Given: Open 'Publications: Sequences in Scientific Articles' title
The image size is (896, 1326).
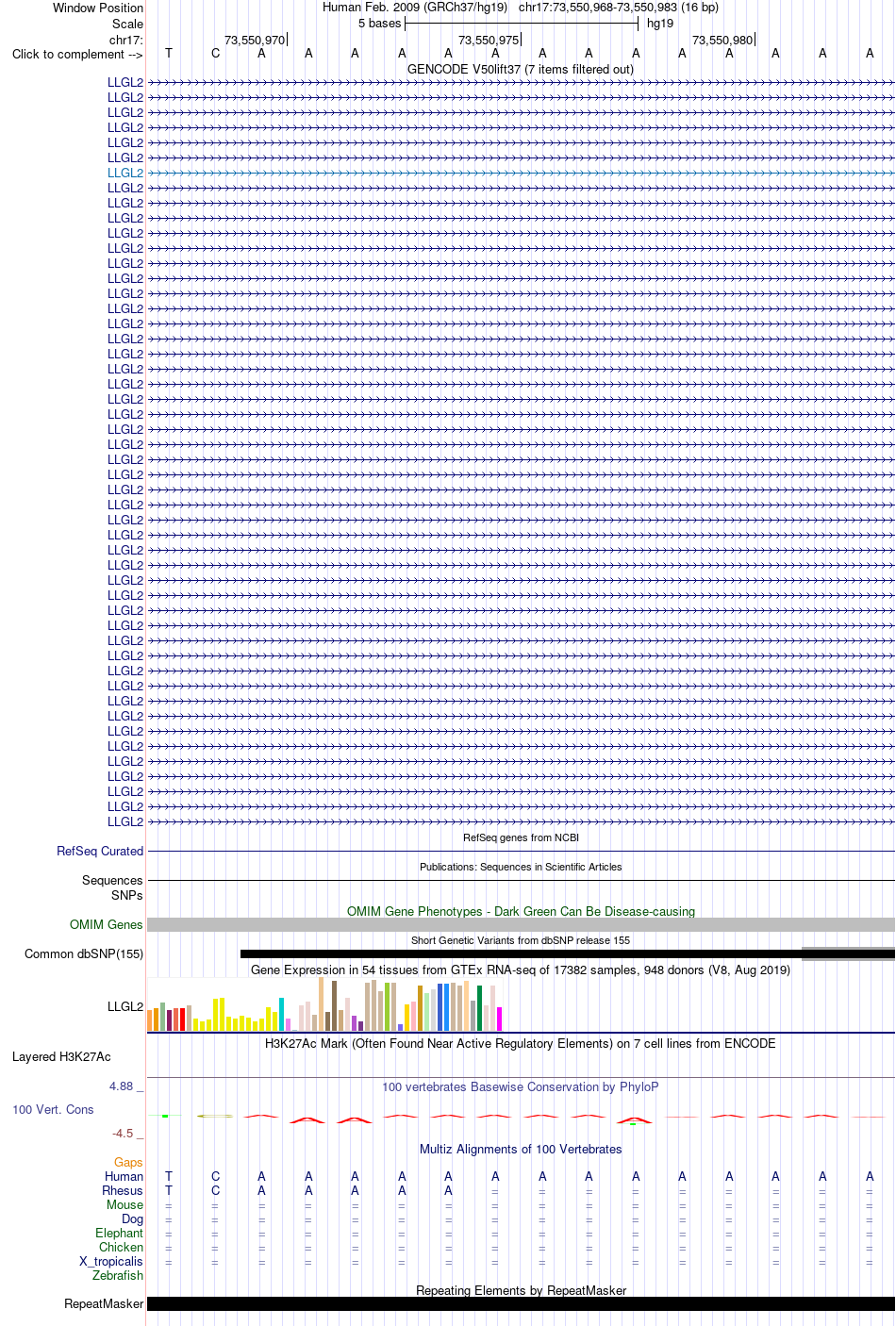Looking at the screenshot, I should point(521,867).
